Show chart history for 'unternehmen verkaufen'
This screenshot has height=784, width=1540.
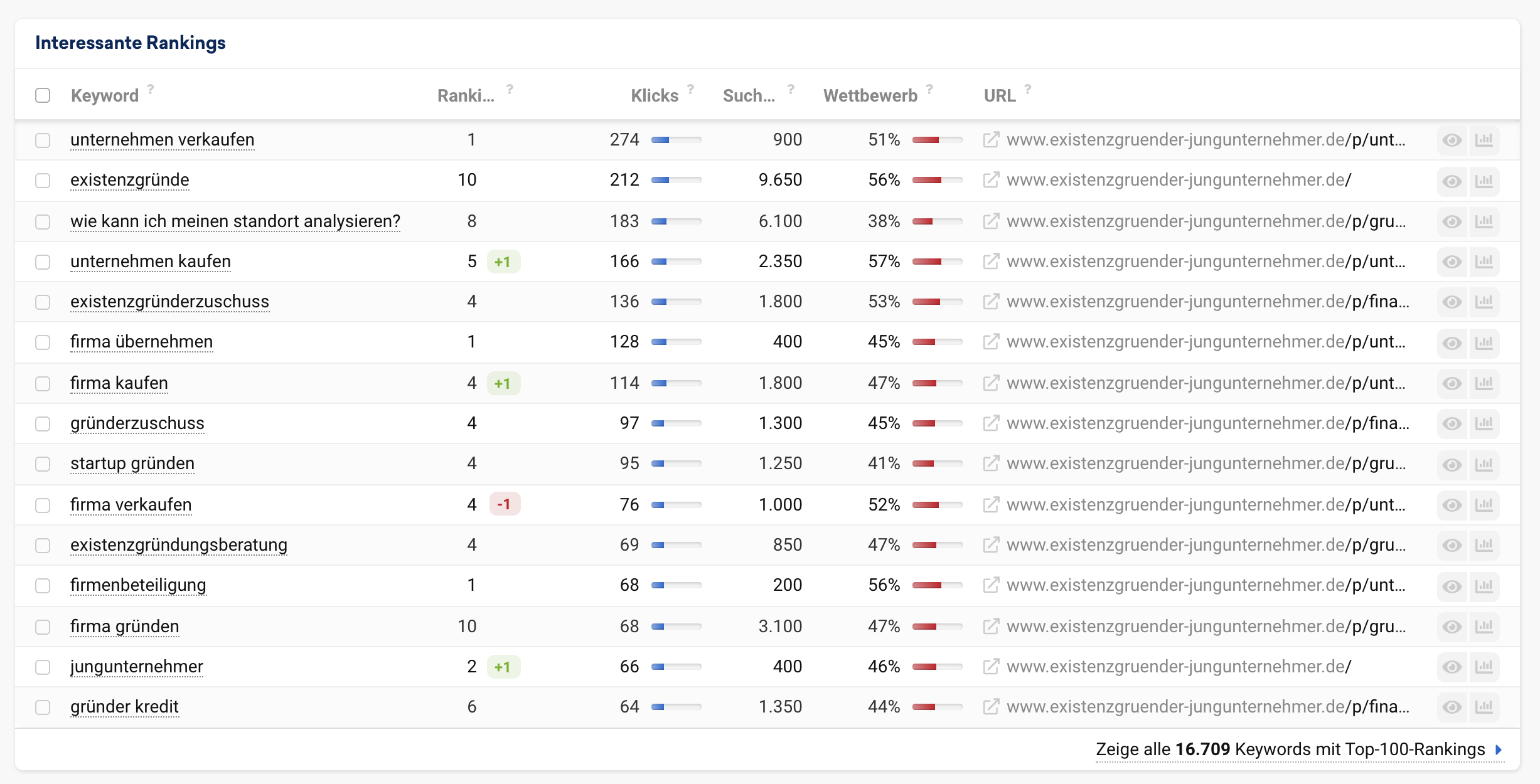[x=1484, y=140]
